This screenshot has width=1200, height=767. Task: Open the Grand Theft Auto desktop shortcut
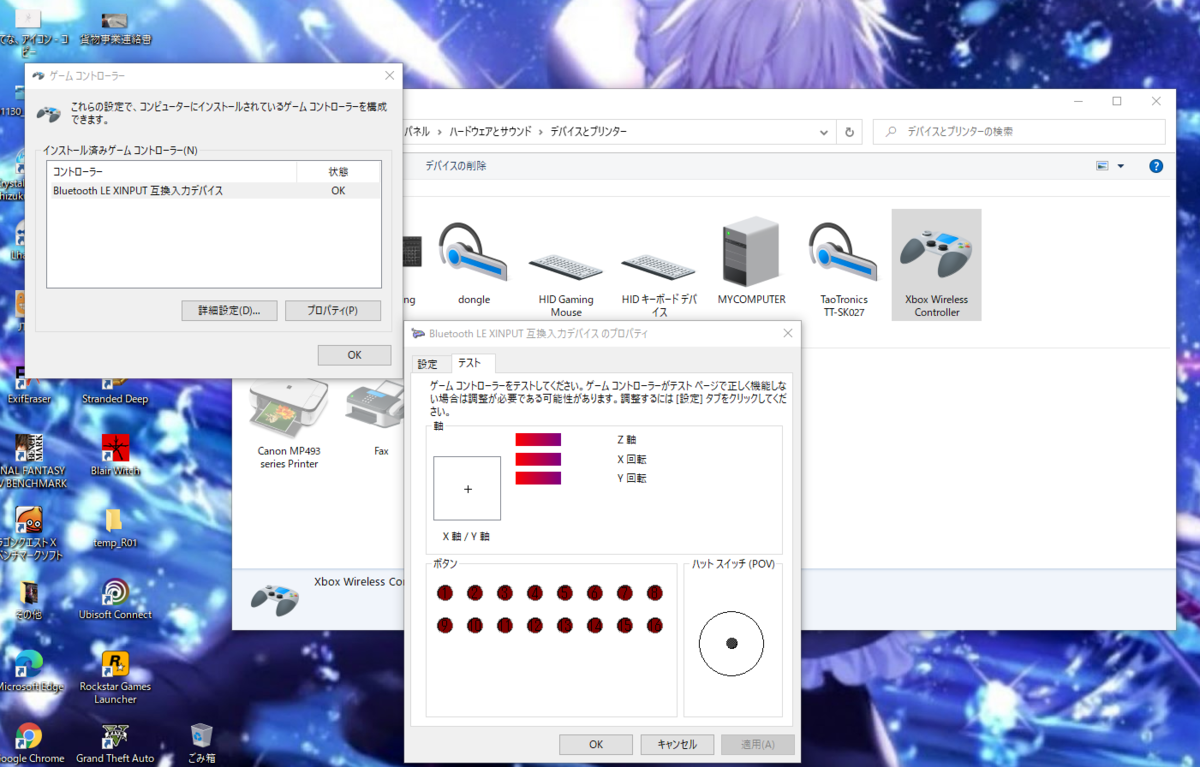tap(115, 743)
